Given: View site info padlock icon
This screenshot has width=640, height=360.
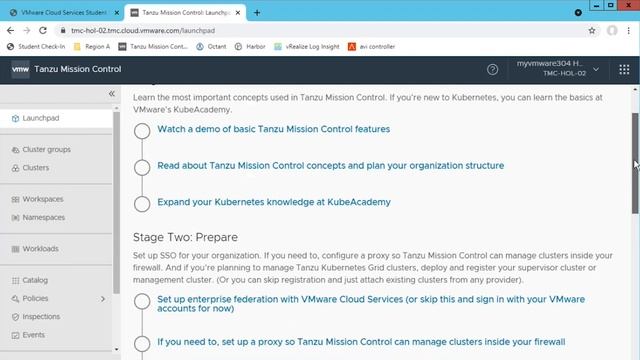Looking at the screenshot, I should 62,31.
